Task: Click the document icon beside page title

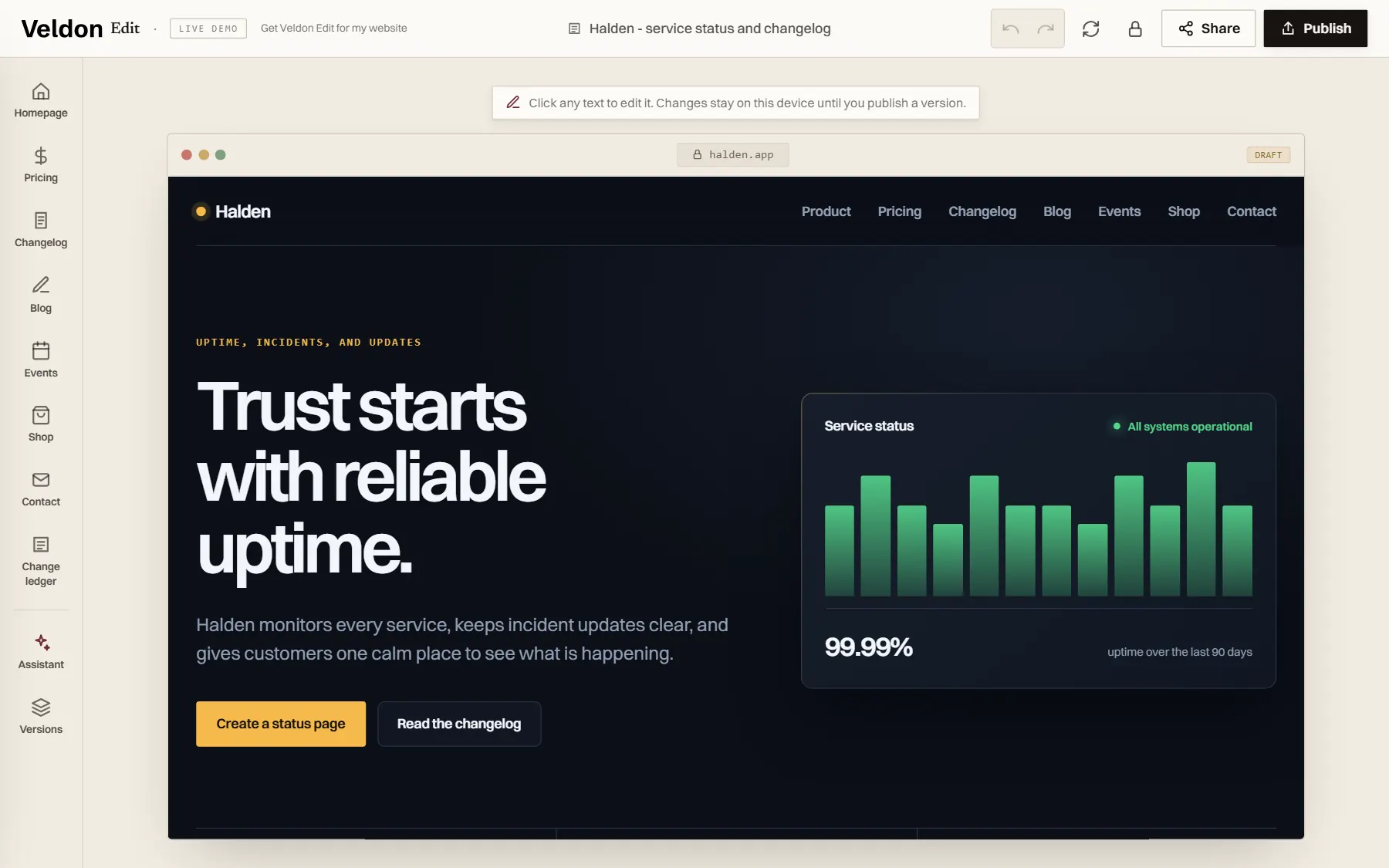Action: [x=574, y=29]
